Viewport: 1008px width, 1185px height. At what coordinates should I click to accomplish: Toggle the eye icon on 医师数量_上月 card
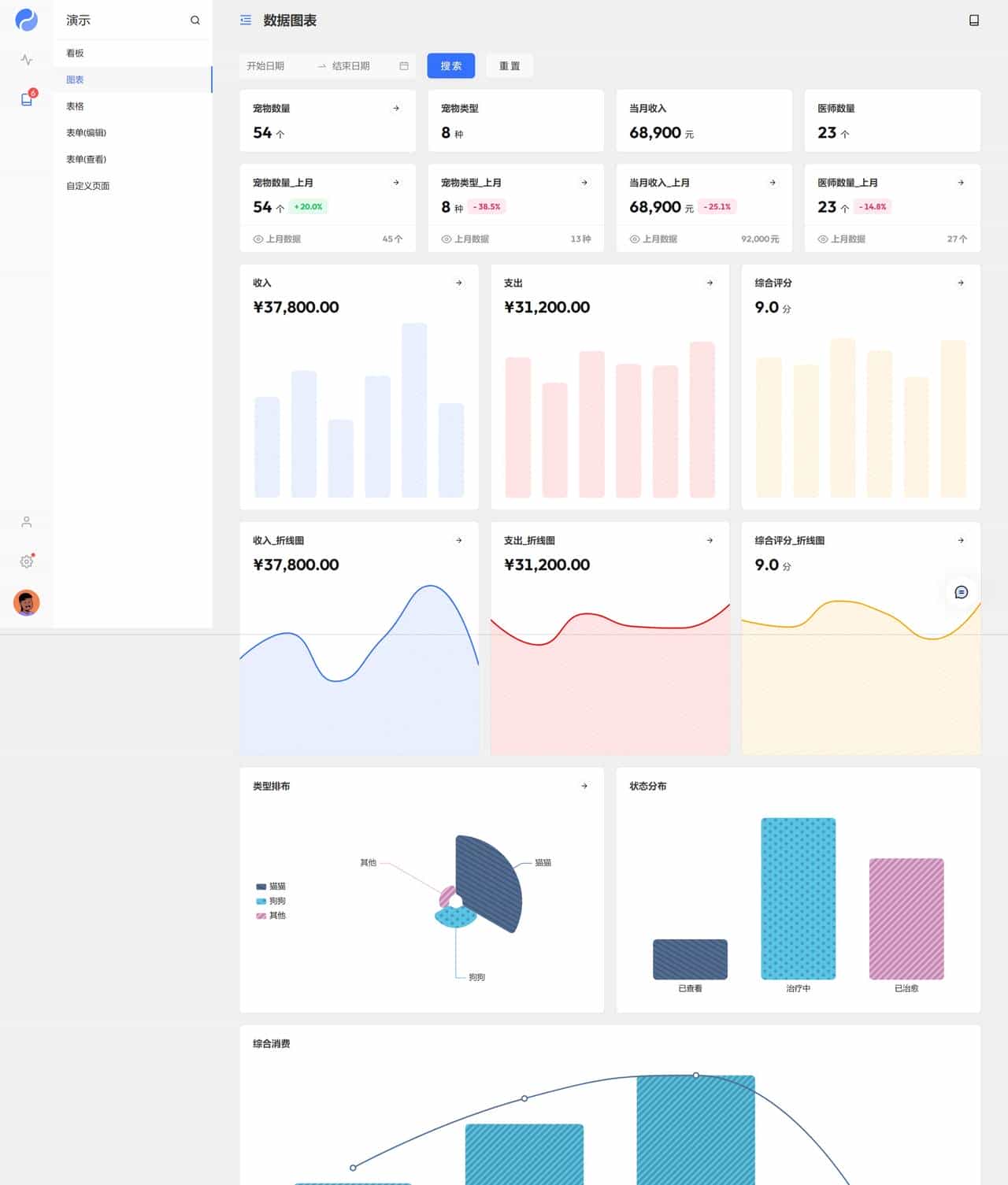click(822, 239)
